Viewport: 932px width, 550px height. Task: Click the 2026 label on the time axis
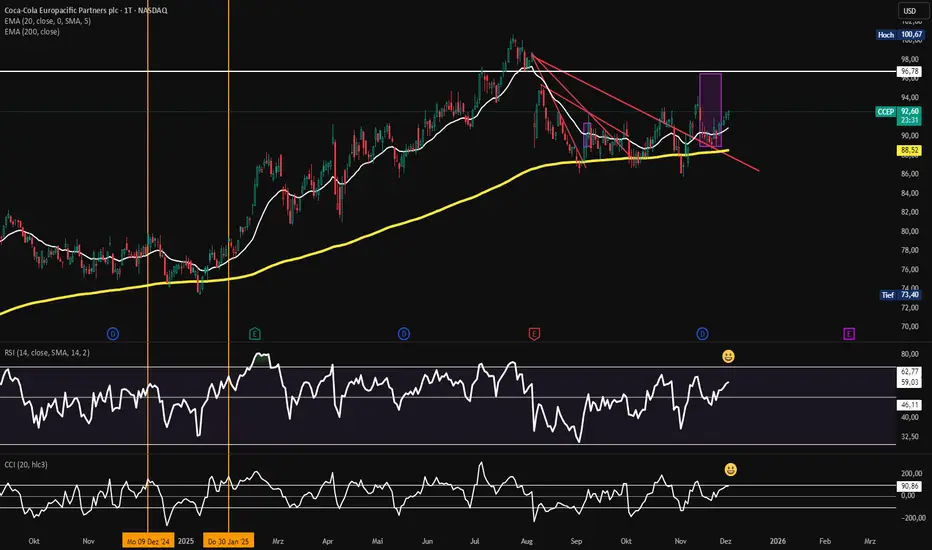tap(777, 541)
